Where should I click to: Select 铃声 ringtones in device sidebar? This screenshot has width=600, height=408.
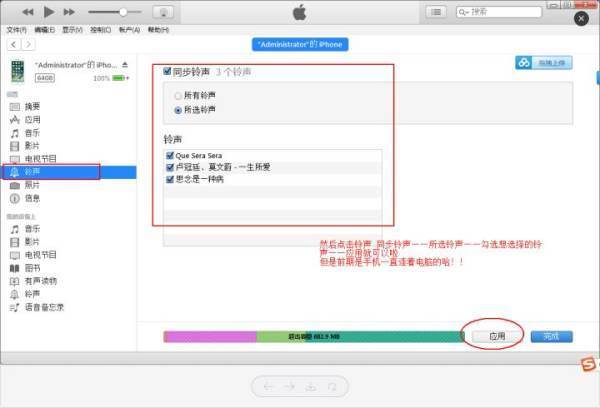(x=33, y=172)
